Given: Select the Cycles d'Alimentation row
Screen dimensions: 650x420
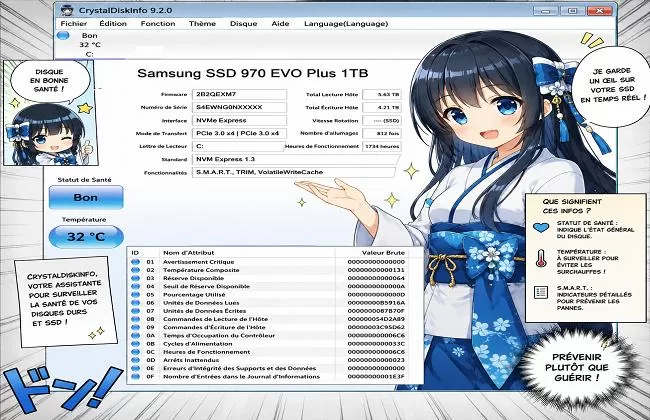Looking at the screenshot, I should [274, 344].
